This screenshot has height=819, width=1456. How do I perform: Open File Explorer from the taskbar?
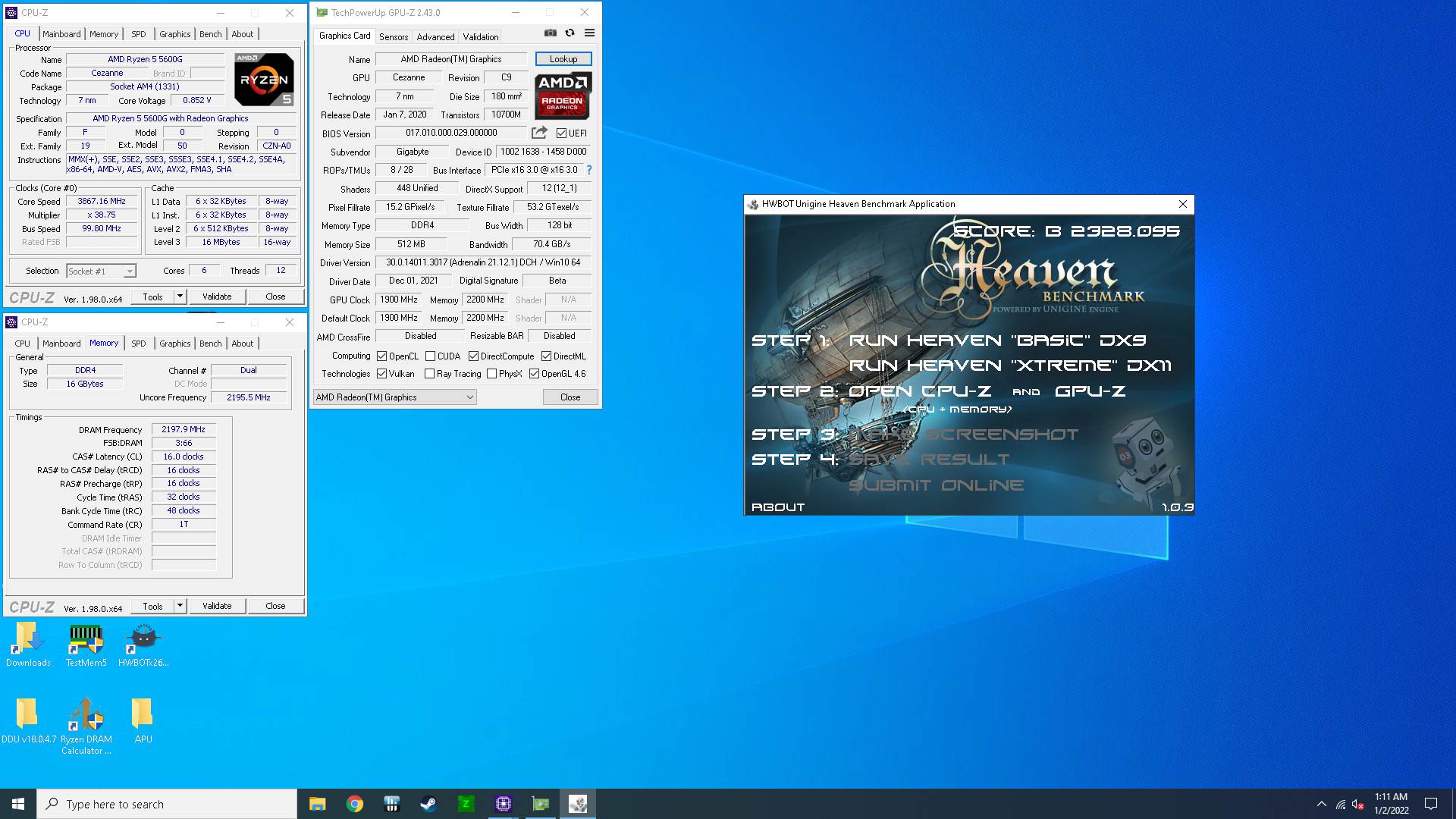(317, 804)
